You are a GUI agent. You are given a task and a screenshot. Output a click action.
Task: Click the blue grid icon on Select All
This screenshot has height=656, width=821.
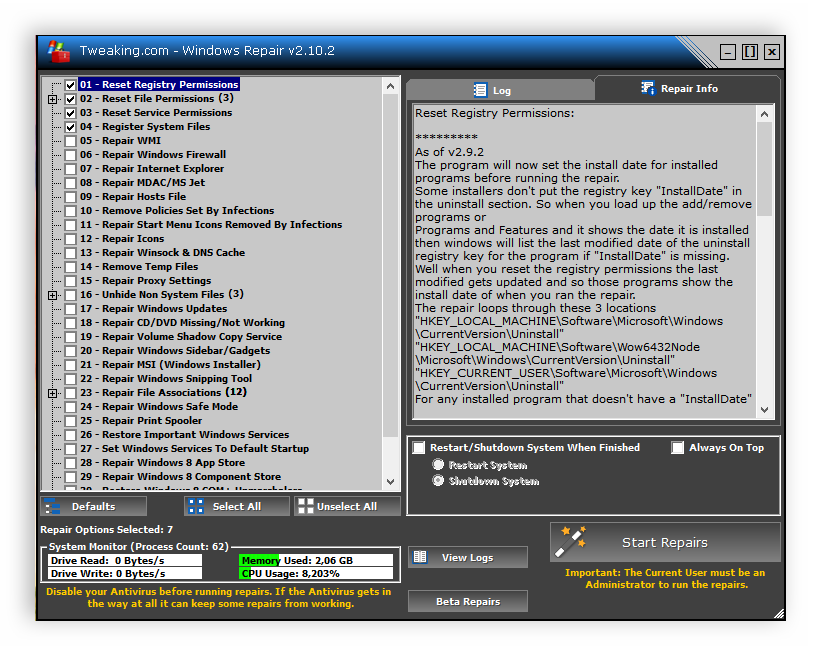click(x=196, y=506)
